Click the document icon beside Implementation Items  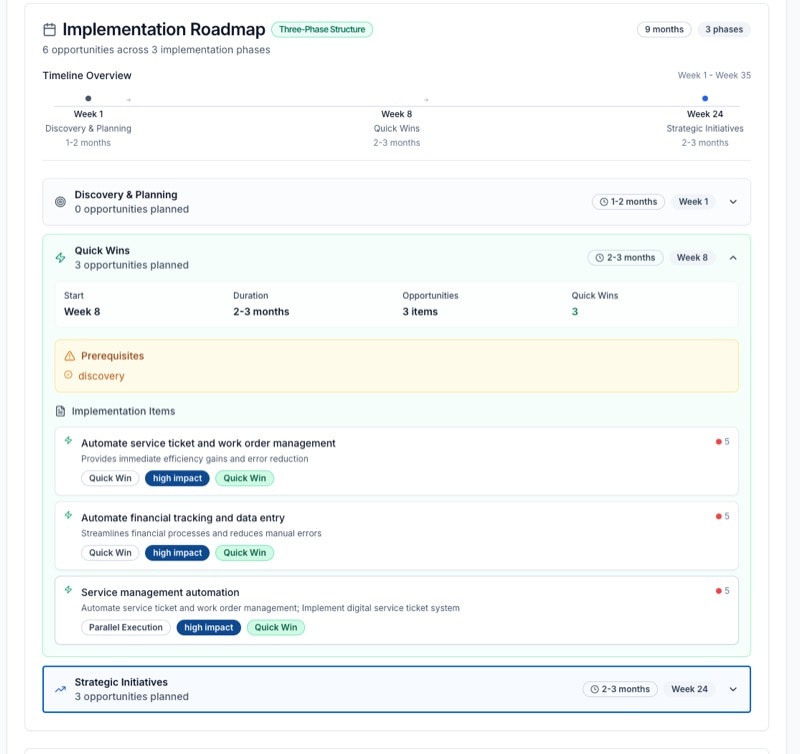61,411
